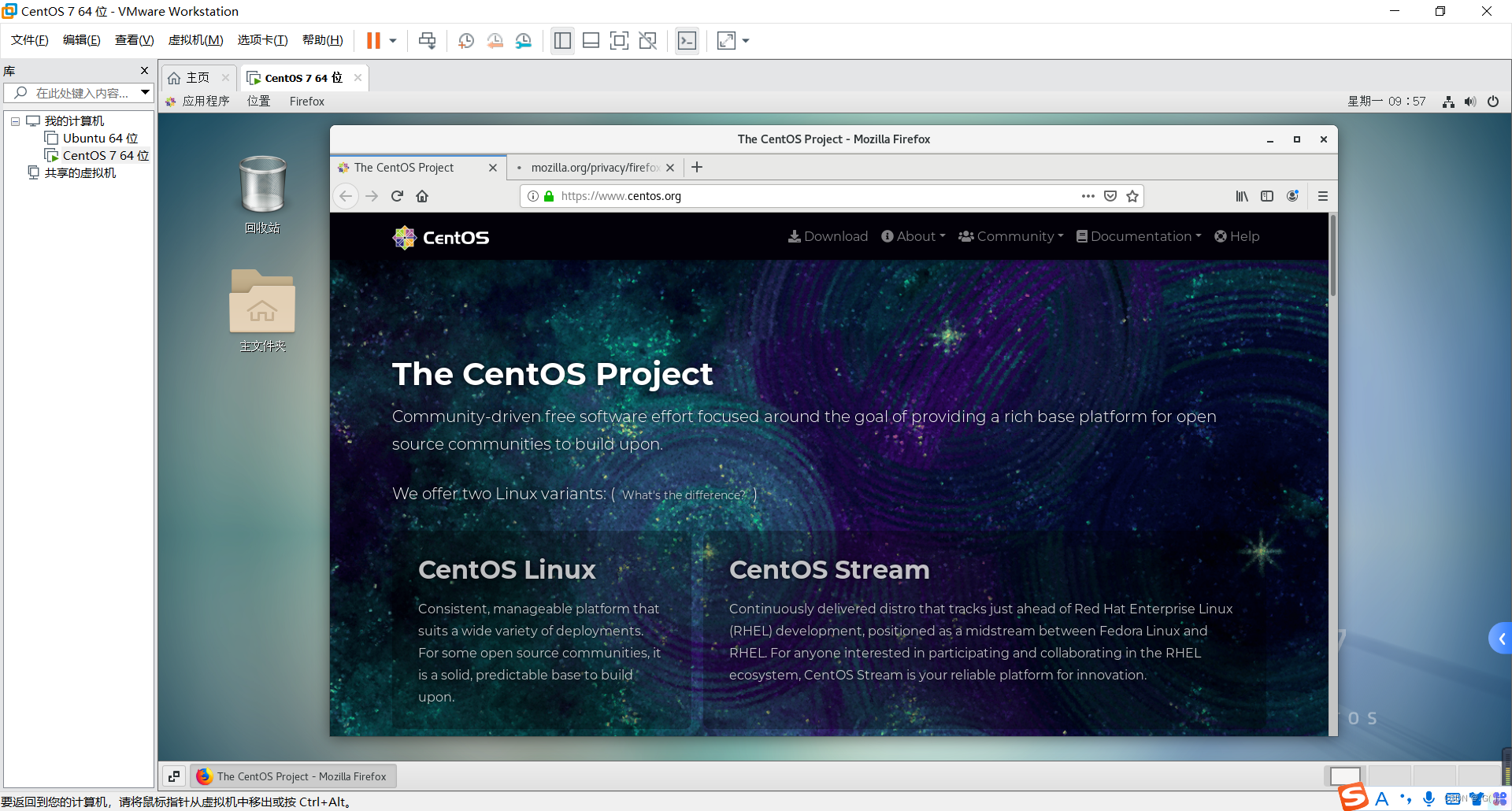The image size is (1512, 811).
Task: Bookmark this page with star icon
Action: point(1132,196)
